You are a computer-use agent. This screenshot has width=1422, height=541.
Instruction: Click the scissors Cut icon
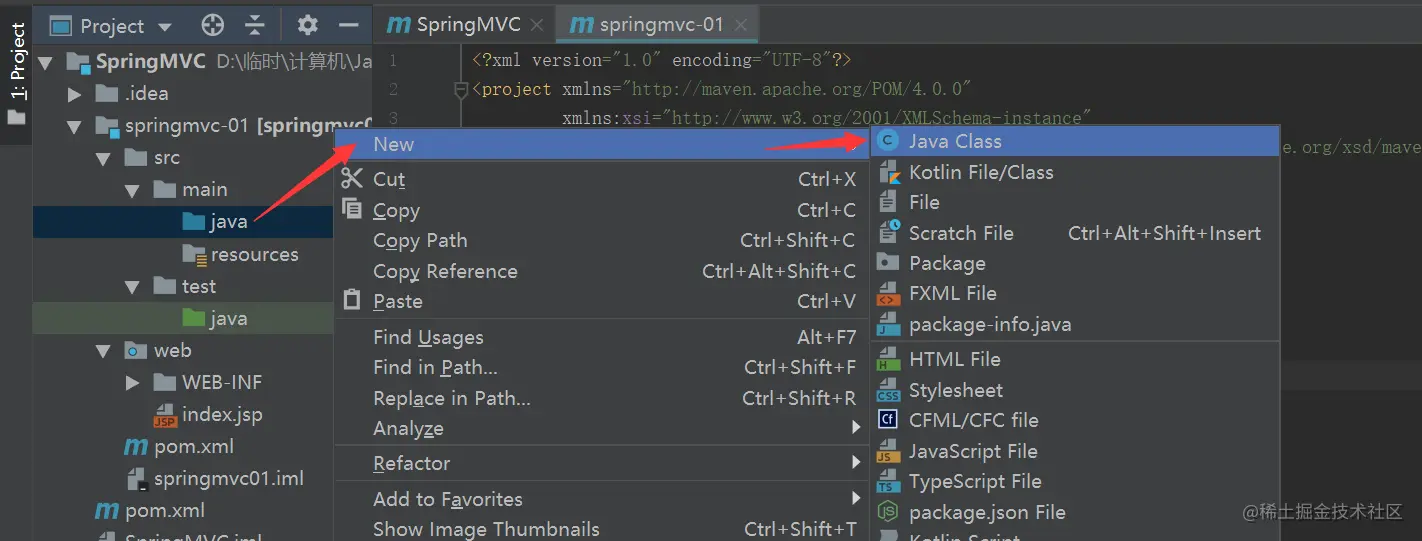tap(352, 178)
